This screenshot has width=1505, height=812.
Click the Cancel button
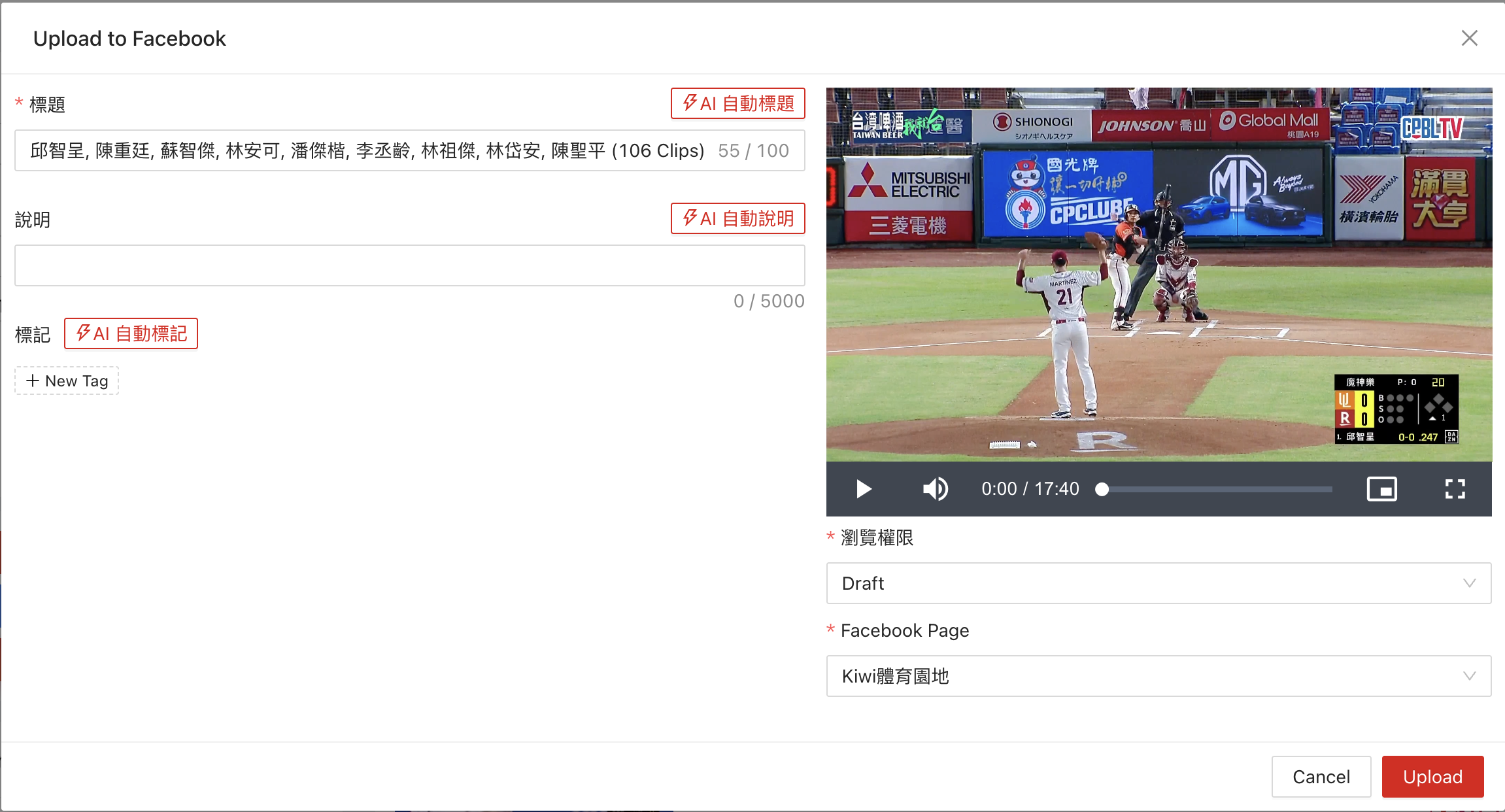click(x=1321, y=777)
